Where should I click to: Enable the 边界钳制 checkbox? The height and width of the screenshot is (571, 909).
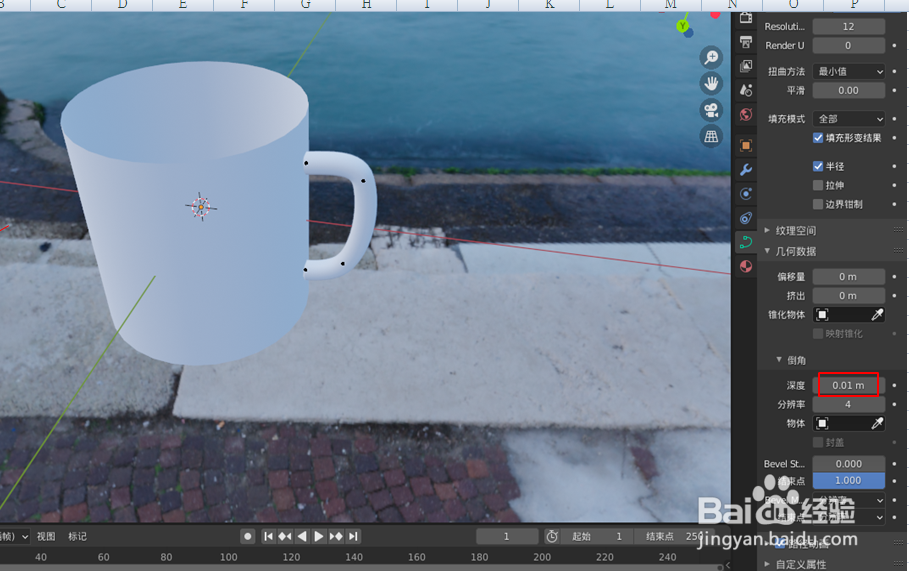click(x=818, y=204)
